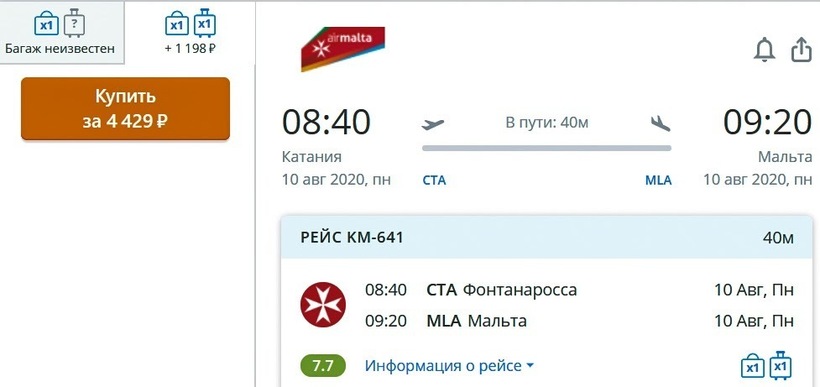Click the flight duration progress line
The width and height of the screenshot is (820, 387).
(x=546, y=149)
